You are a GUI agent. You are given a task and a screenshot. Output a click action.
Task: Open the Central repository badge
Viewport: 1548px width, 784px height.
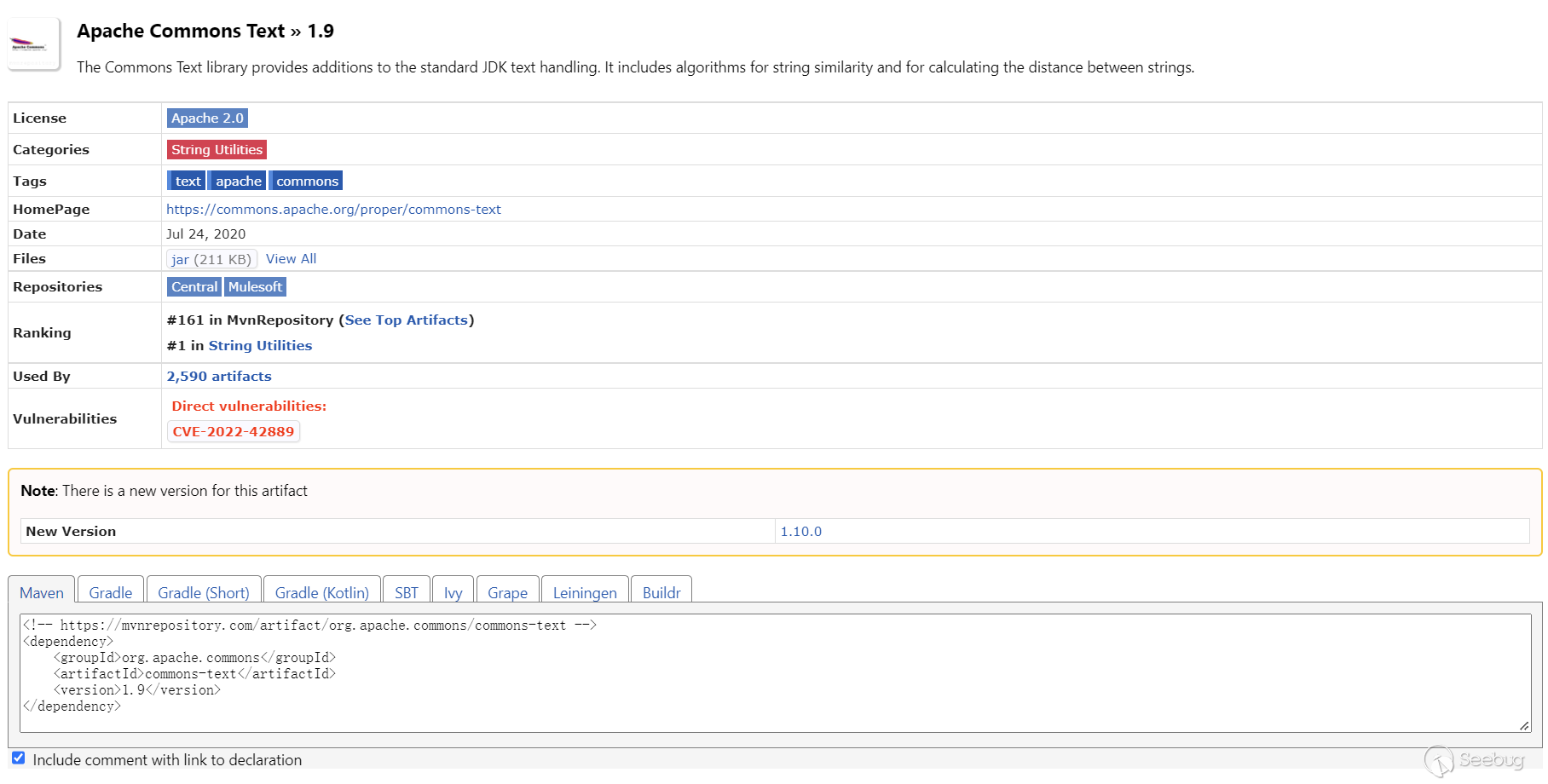(194, 287)
